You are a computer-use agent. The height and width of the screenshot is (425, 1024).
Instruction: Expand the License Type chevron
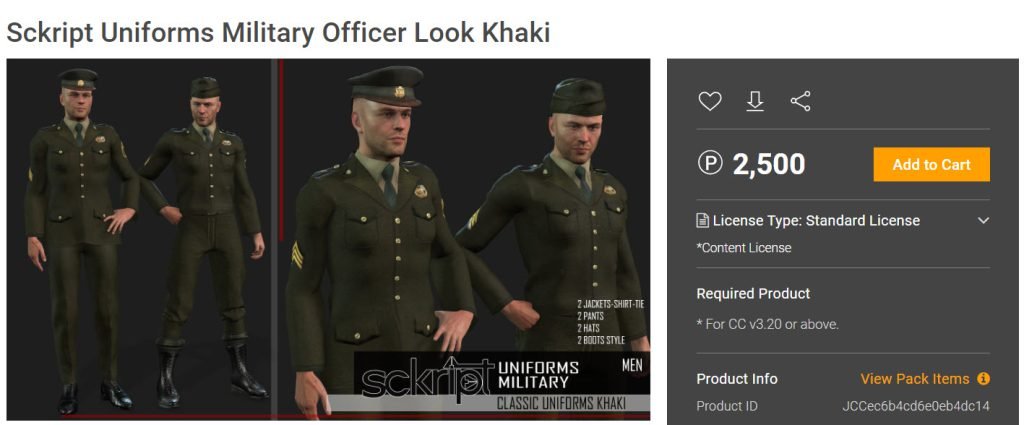coord(984,221)
